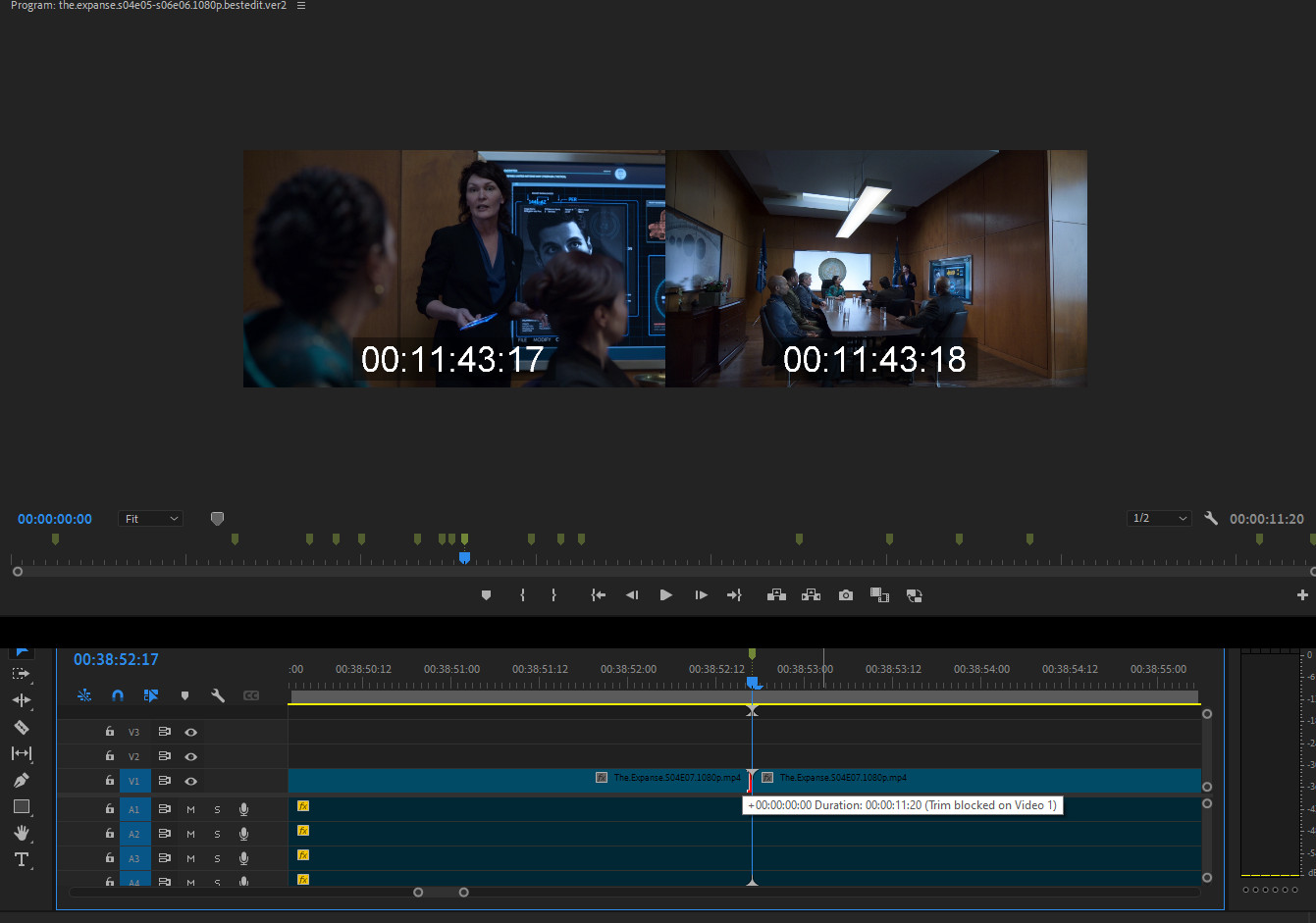Open the Fit zoom level dropdown
The height and width of the screenshot is (923, 1316).
point(151,519)
